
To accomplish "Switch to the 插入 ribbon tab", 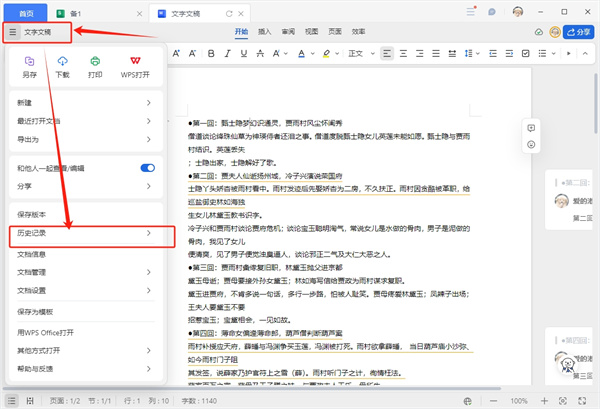I will [x=264, y=32].
